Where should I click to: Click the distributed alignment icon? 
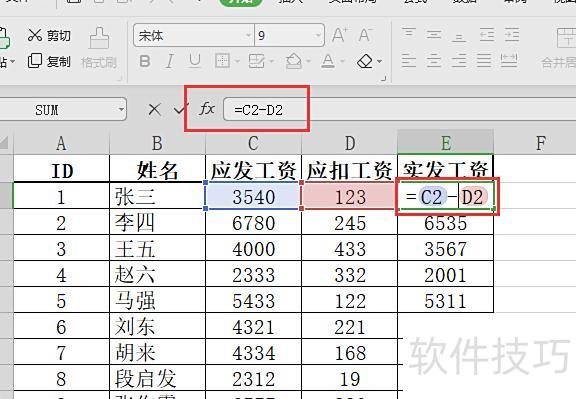point(509,61)
